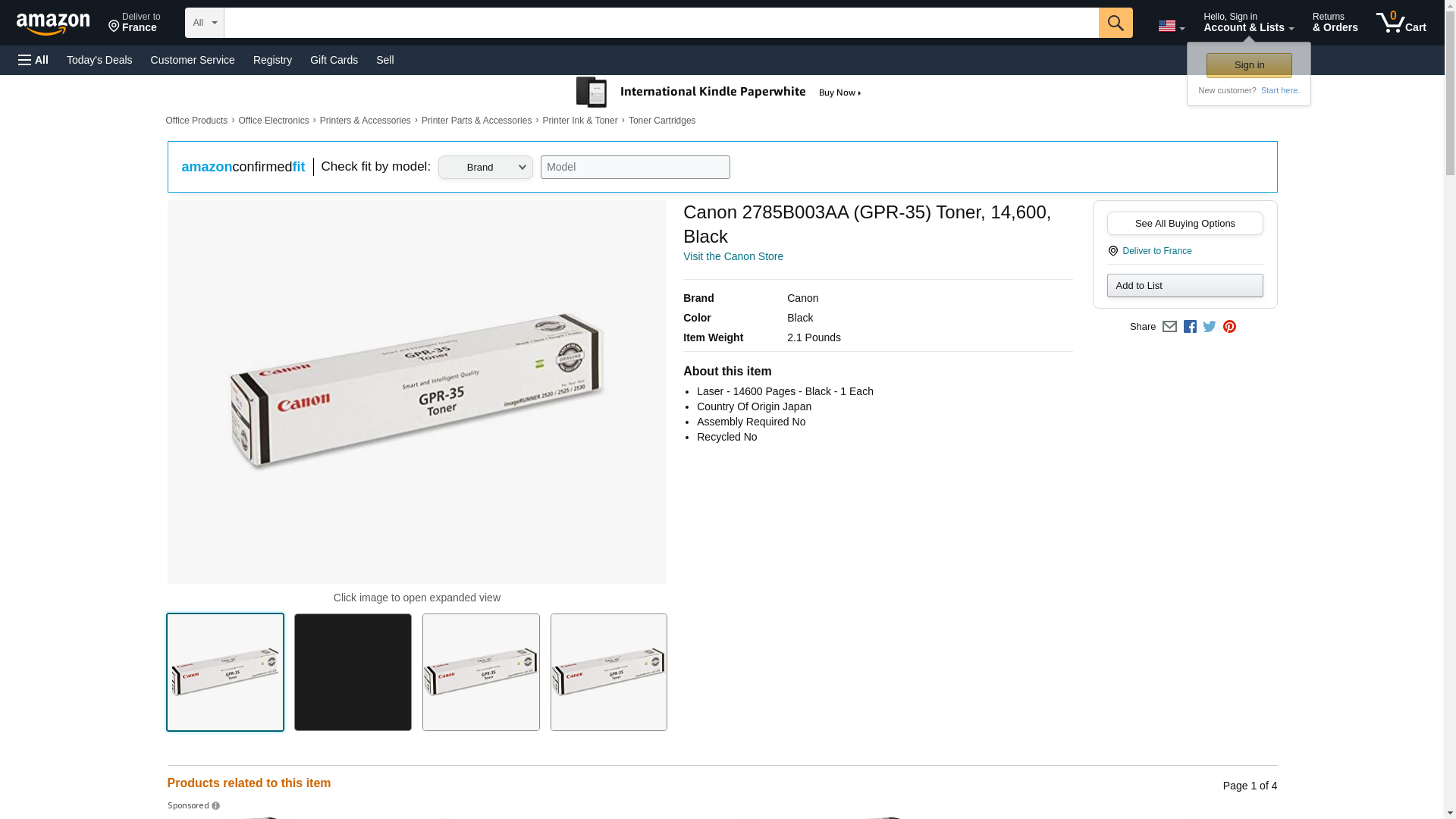The image size is (1456, 819).
Task: Share on Twitter icon
Action: (x=1210, y=327)
